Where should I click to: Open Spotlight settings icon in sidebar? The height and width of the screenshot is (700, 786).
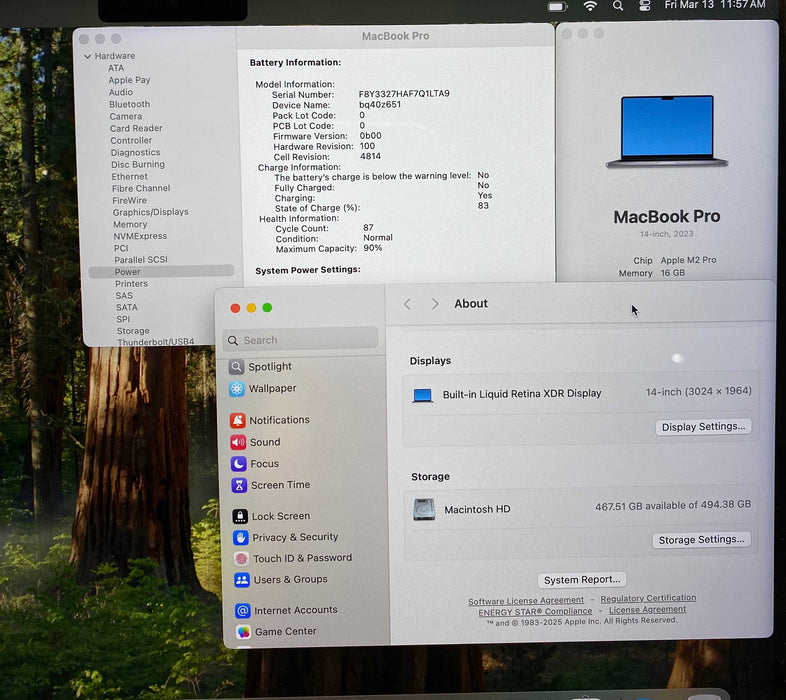point(237,367)
